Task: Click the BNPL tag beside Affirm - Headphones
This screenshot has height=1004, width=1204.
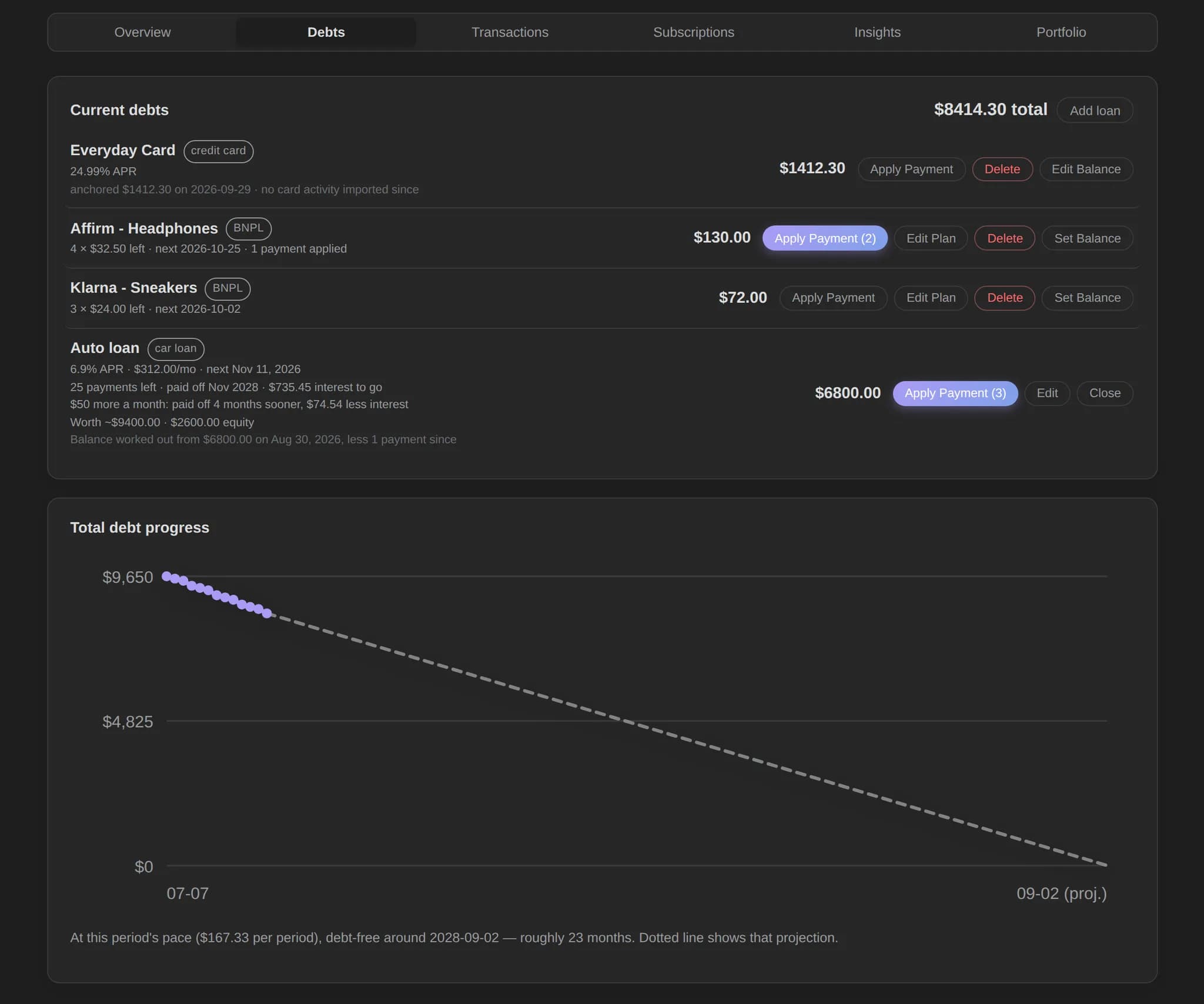Action: 248,229
